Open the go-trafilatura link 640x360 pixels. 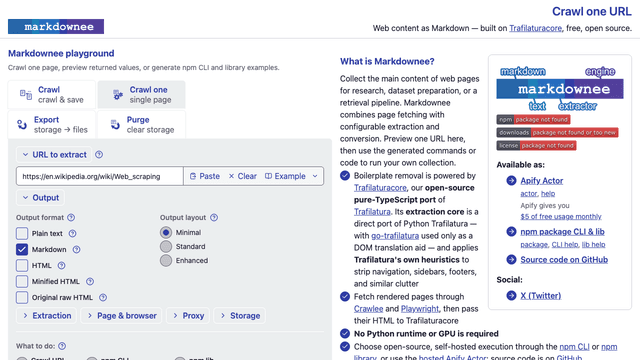pyautogui.click(x=395, y=236)
